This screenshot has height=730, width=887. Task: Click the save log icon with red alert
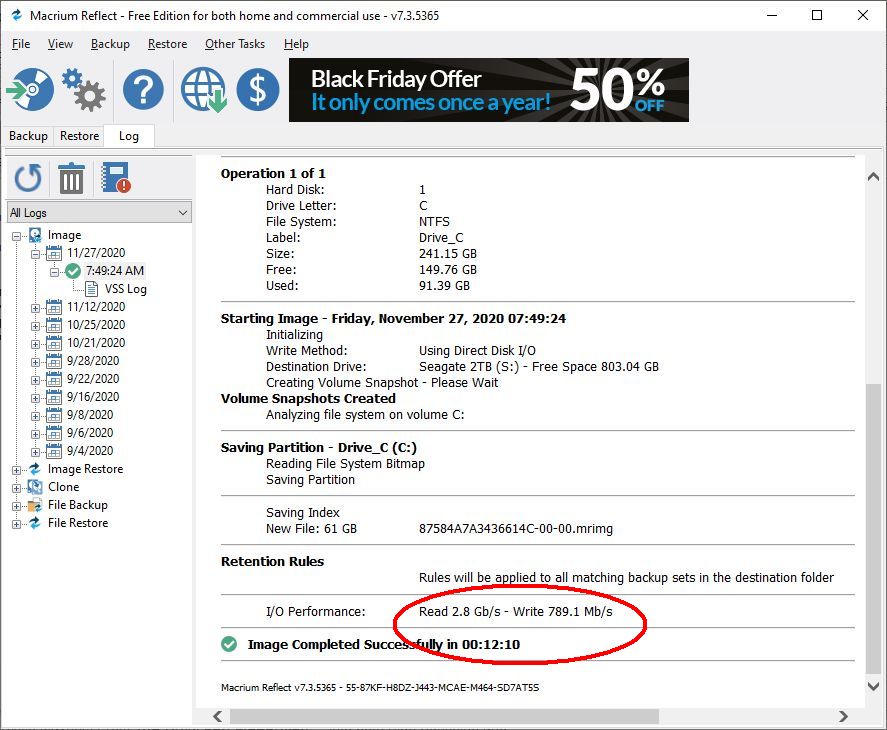point(116,179)
